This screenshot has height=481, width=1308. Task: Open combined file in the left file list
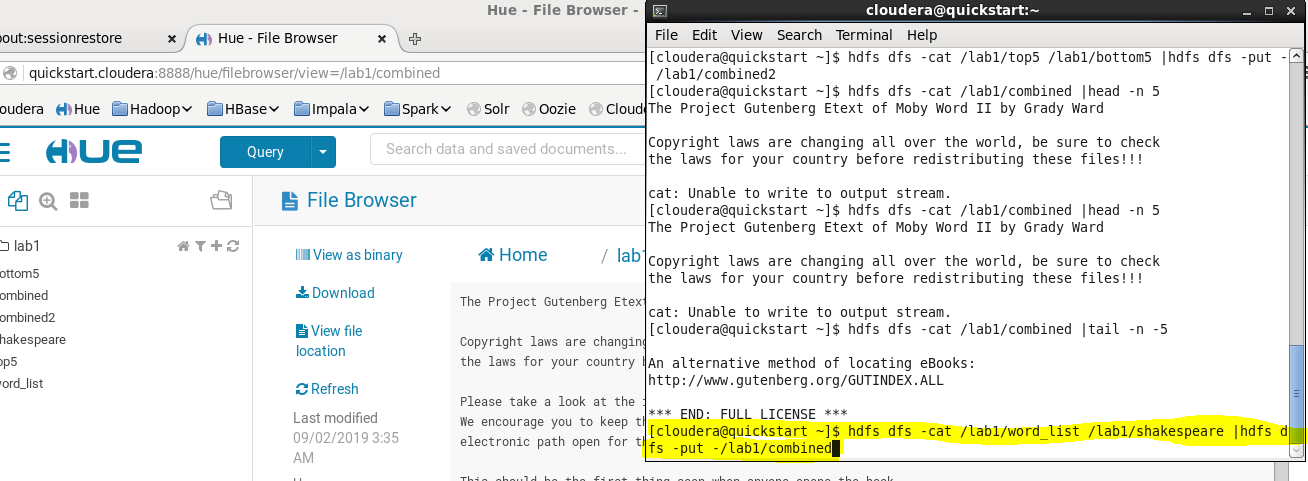(24, 295)
